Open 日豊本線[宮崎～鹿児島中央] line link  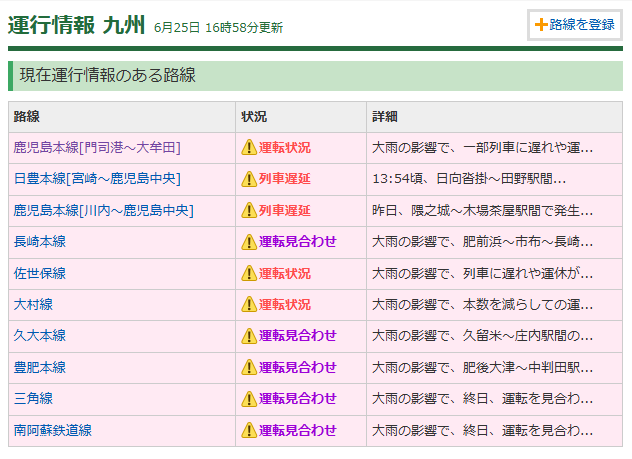tap(97, 179)
